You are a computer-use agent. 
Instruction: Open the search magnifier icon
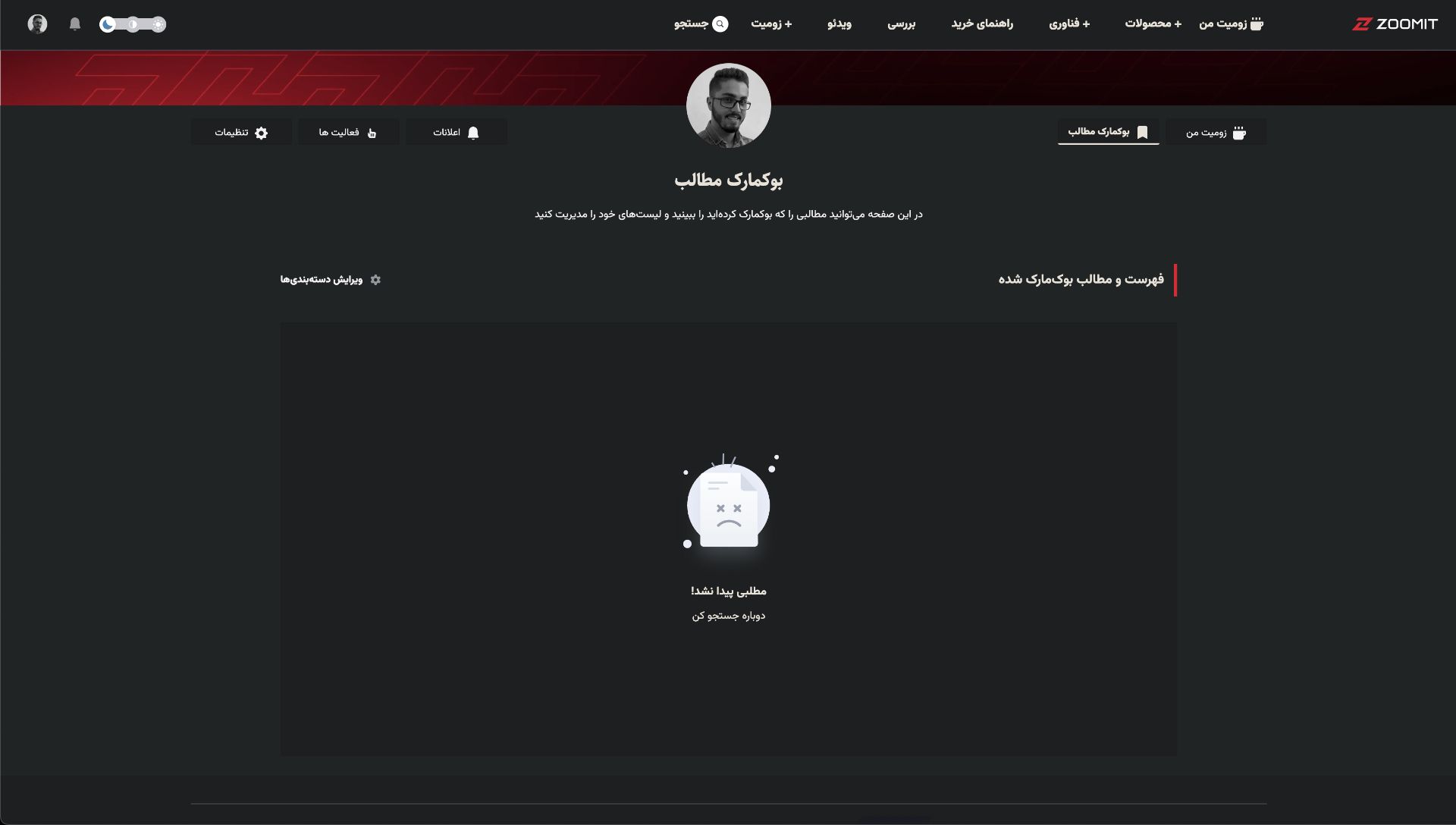720,24
